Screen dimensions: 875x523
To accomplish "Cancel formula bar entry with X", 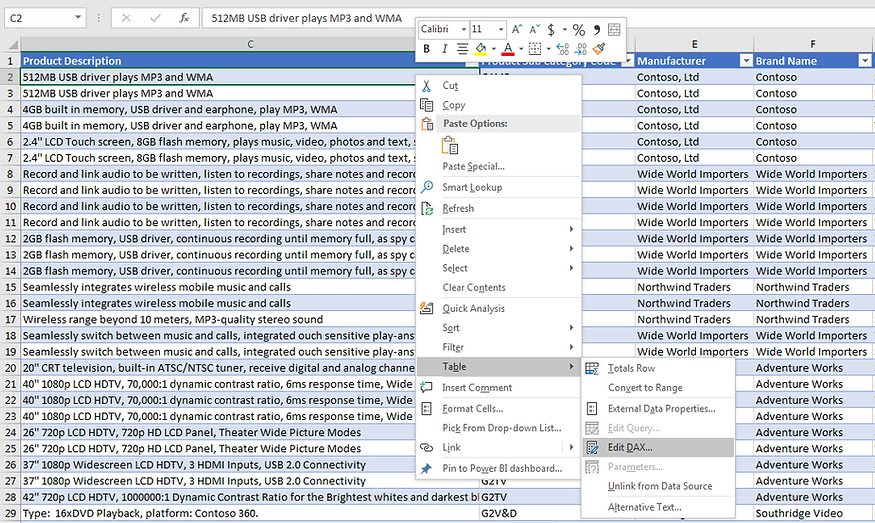I will pos(126,18).
